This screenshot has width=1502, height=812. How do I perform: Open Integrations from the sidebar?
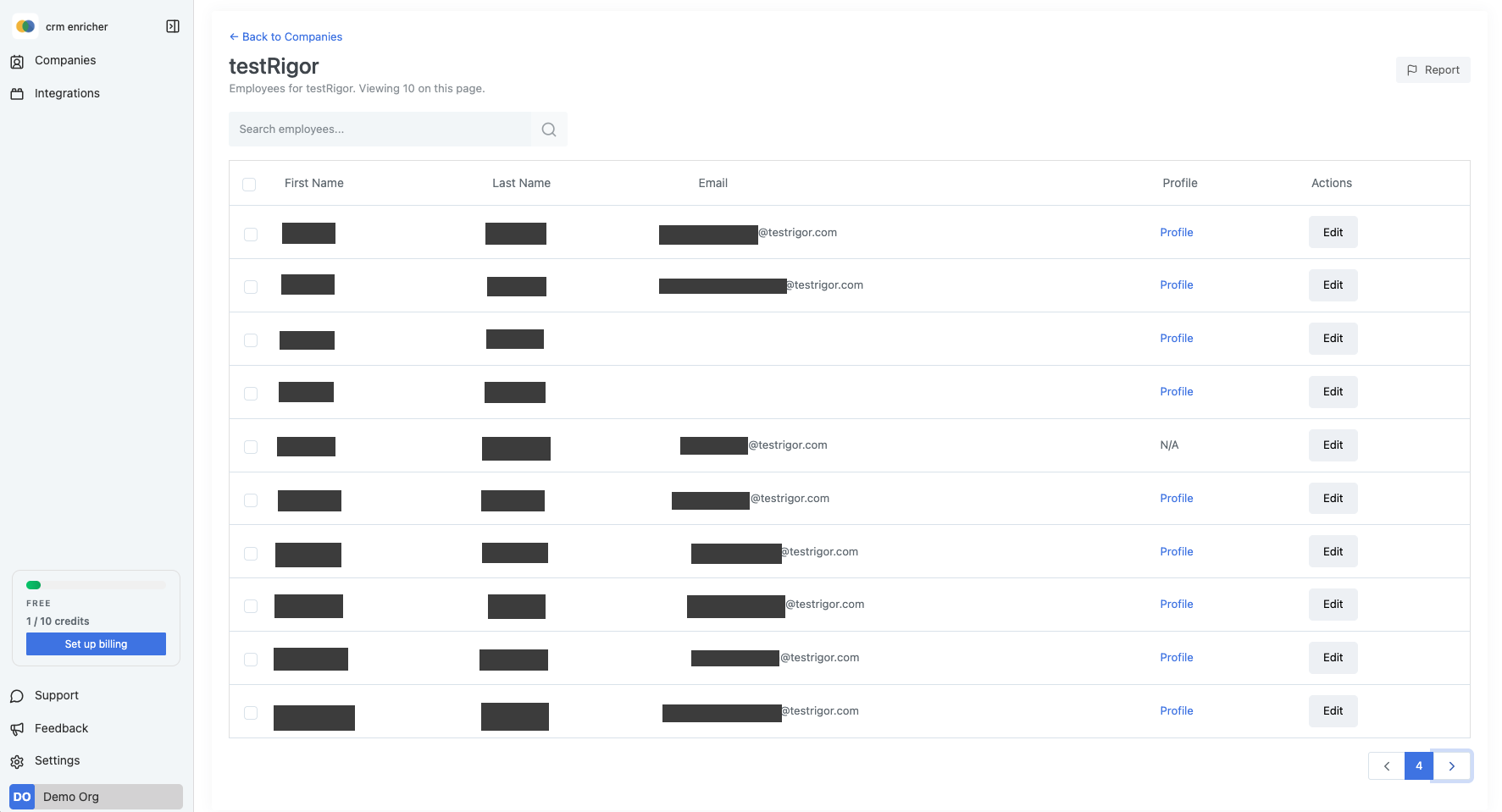(67, 94)
